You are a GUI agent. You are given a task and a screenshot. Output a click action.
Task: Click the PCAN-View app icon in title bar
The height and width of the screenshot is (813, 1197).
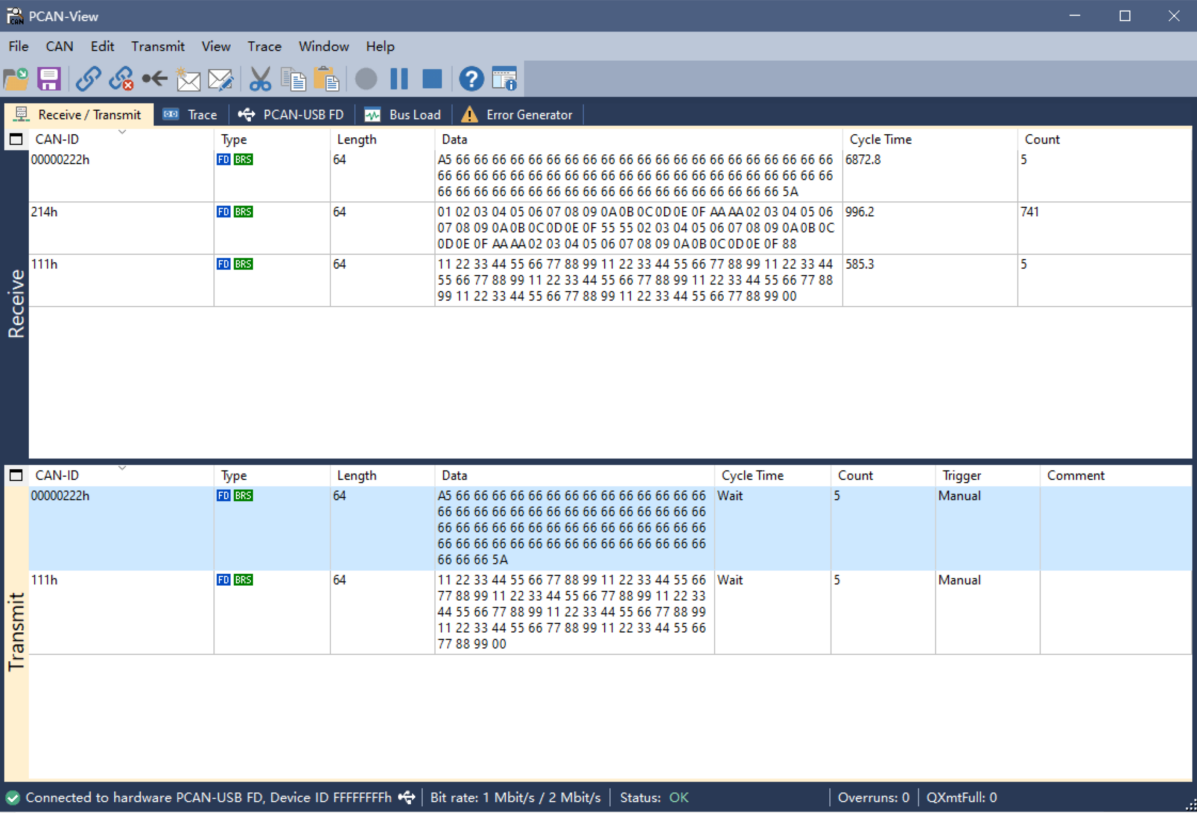[15, 15]
